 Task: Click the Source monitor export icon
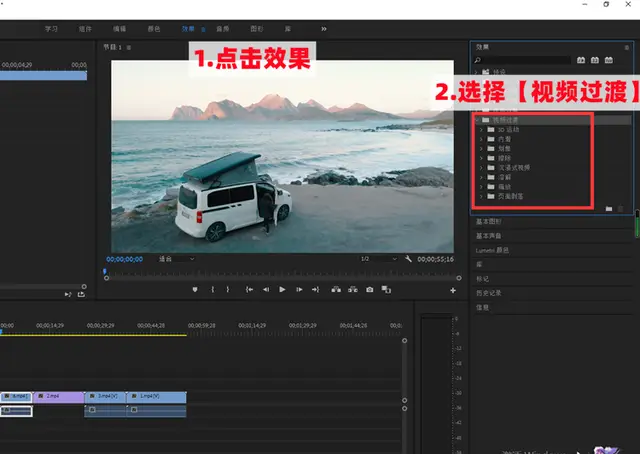click(x=81, y=294)
